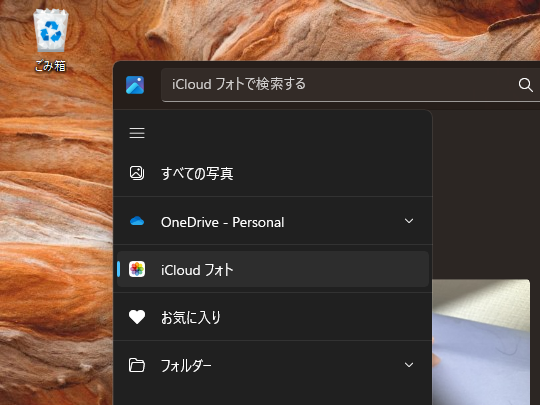Click the magnifier search icon
This screenshot has height=405, width=540.
tap(526, 85)
